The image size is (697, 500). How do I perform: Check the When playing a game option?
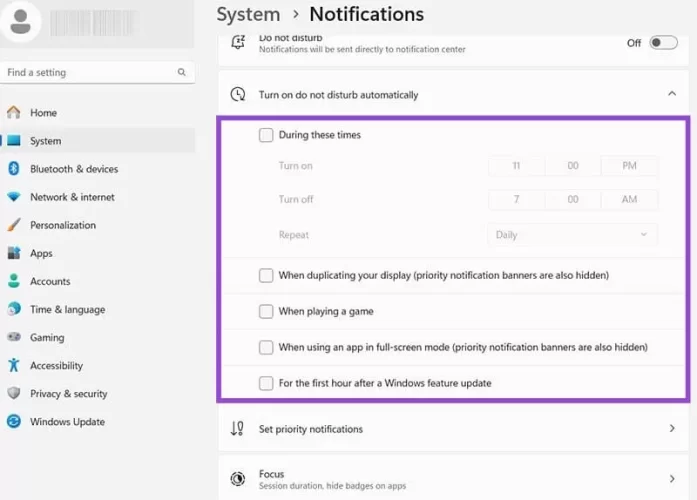[266, 311]
